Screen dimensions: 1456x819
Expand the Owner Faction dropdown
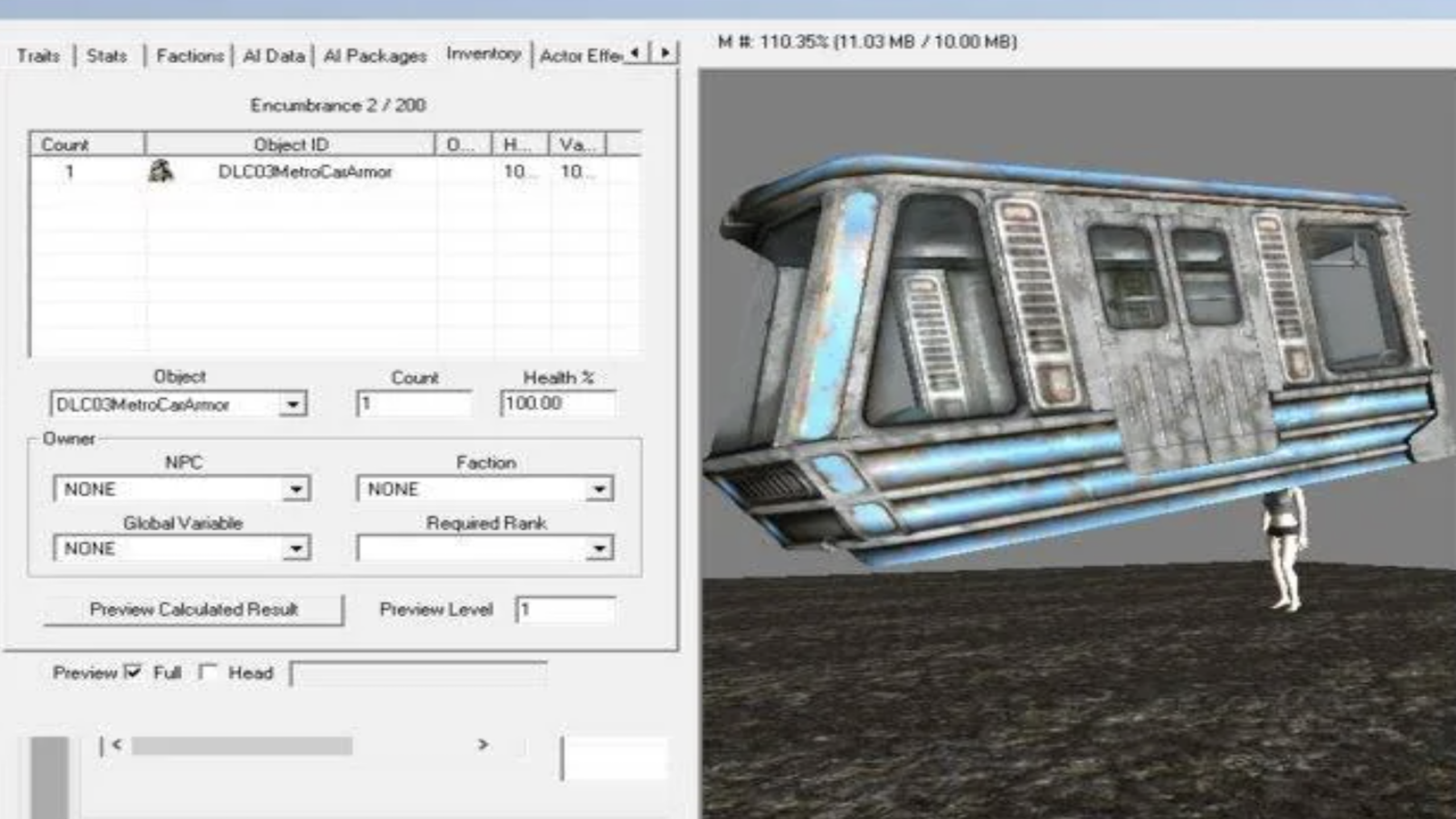tap(599, 489)
